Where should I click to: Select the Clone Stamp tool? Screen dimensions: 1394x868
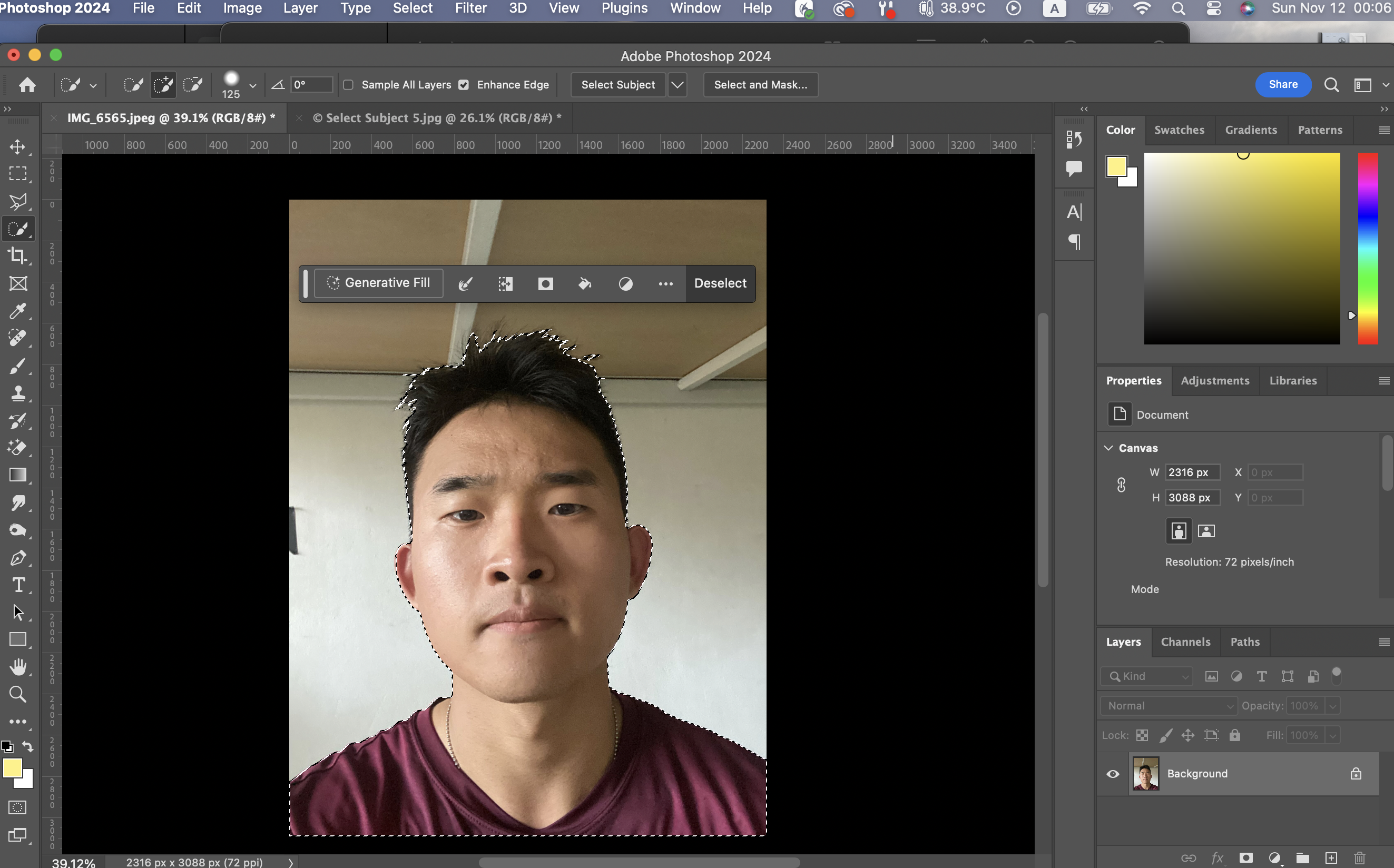17,393
